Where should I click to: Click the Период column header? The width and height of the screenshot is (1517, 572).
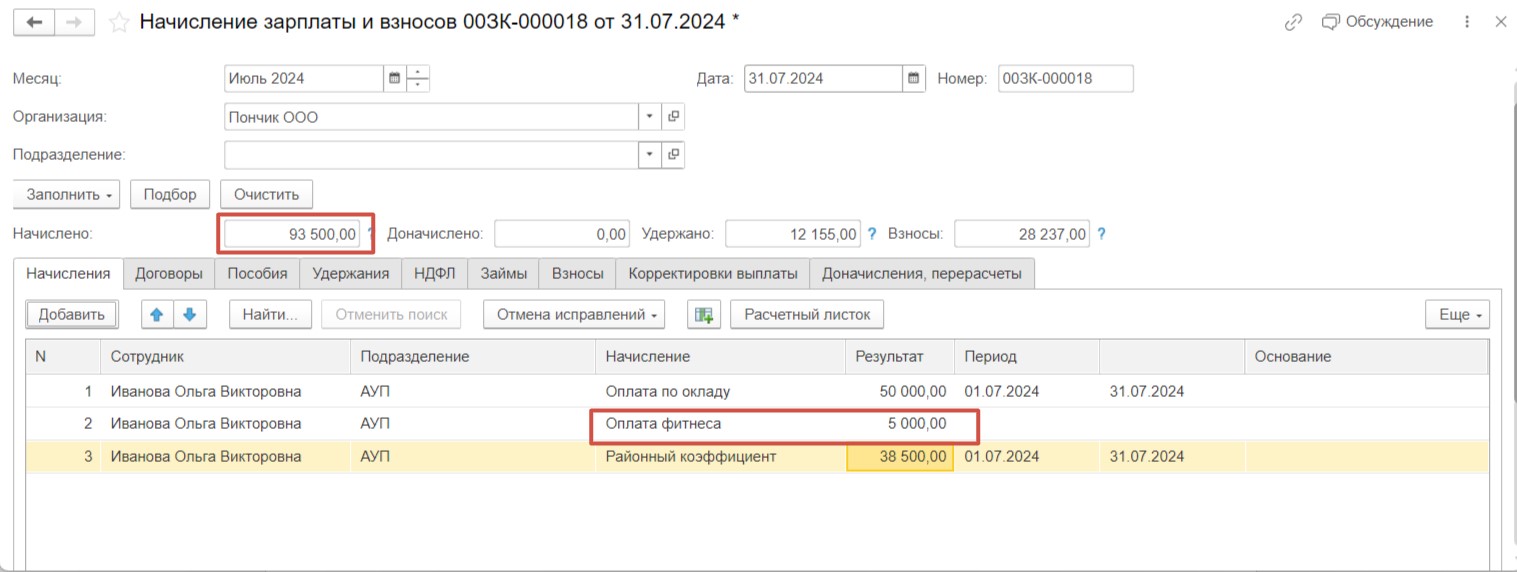(x=1026, y=356)
